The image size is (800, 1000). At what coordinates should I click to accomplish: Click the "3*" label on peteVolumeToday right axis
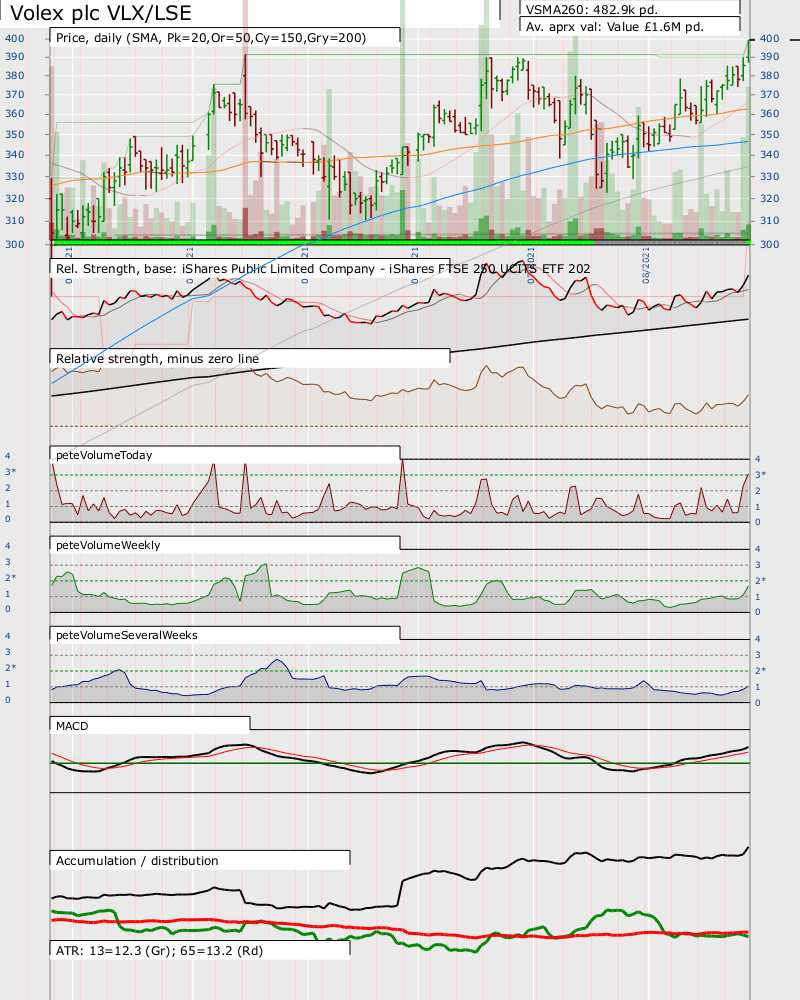pyautogui.click(x=760, y=474)
